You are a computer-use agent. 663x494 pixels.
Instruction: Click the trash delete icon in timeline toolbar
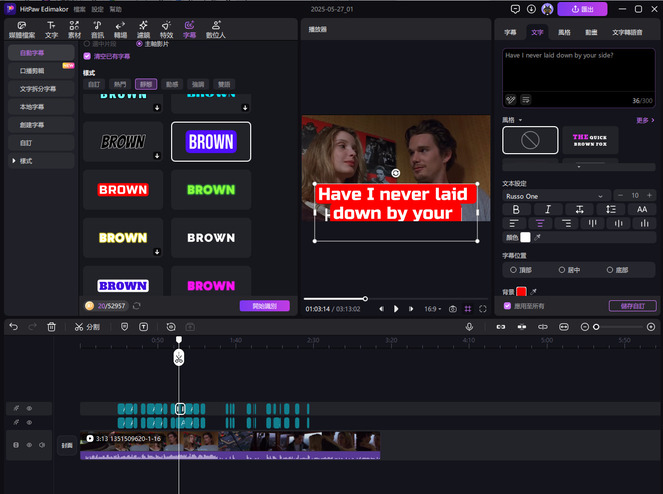click(x=51, y=327)
